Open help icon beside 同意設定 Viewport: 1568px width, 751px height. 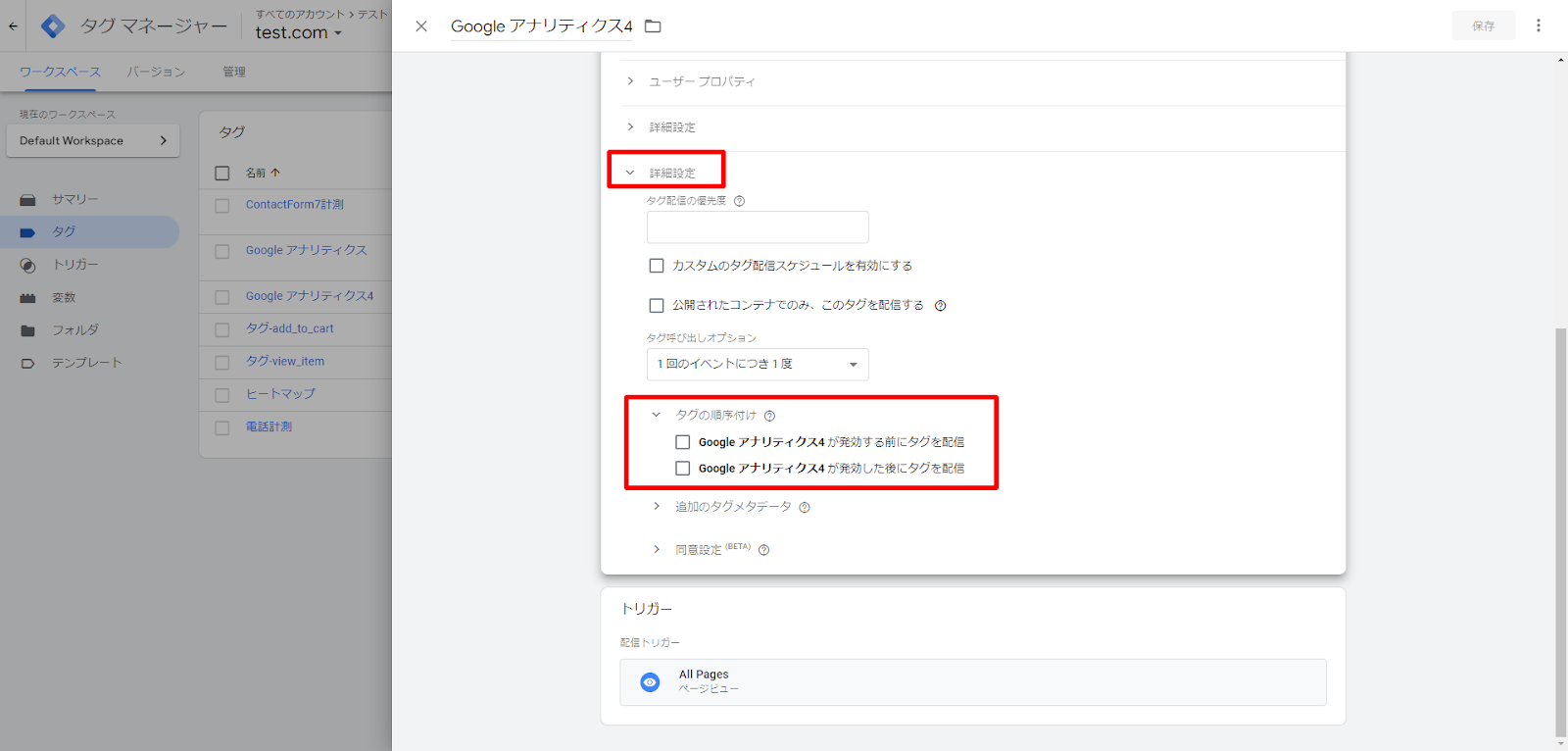point(764,550)
